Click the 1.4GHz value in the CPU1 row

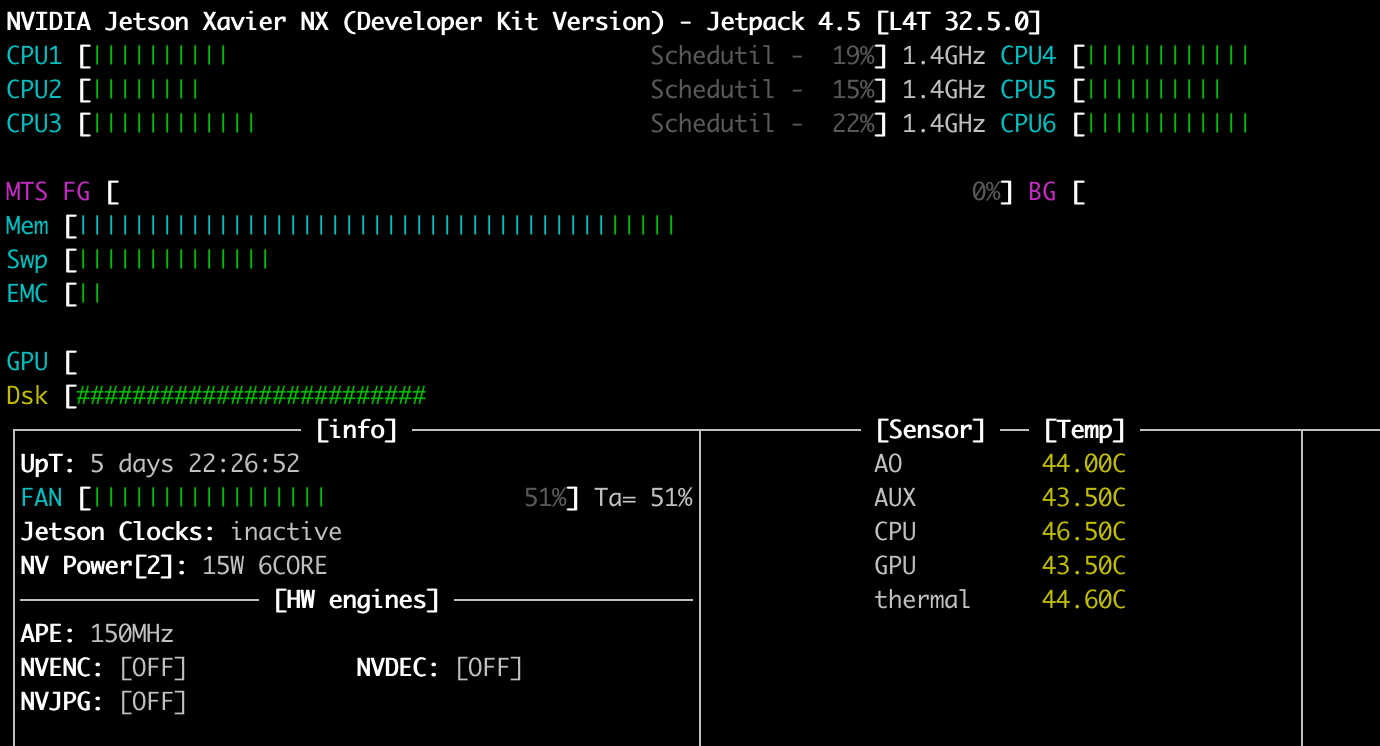(944, 56)
